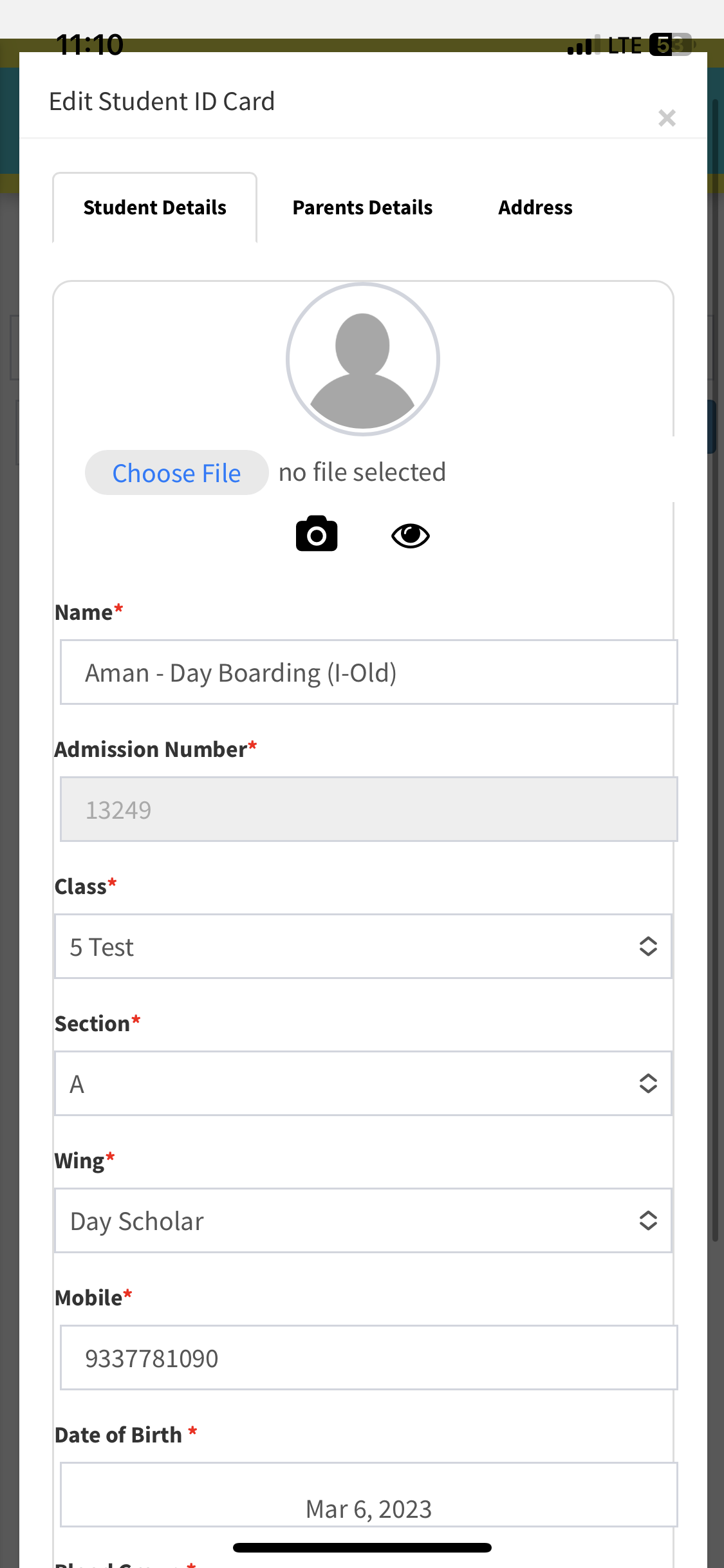This screenshot has height=1568, width=724.
Task: Select the Student Details tab
Action: (154, 207)
